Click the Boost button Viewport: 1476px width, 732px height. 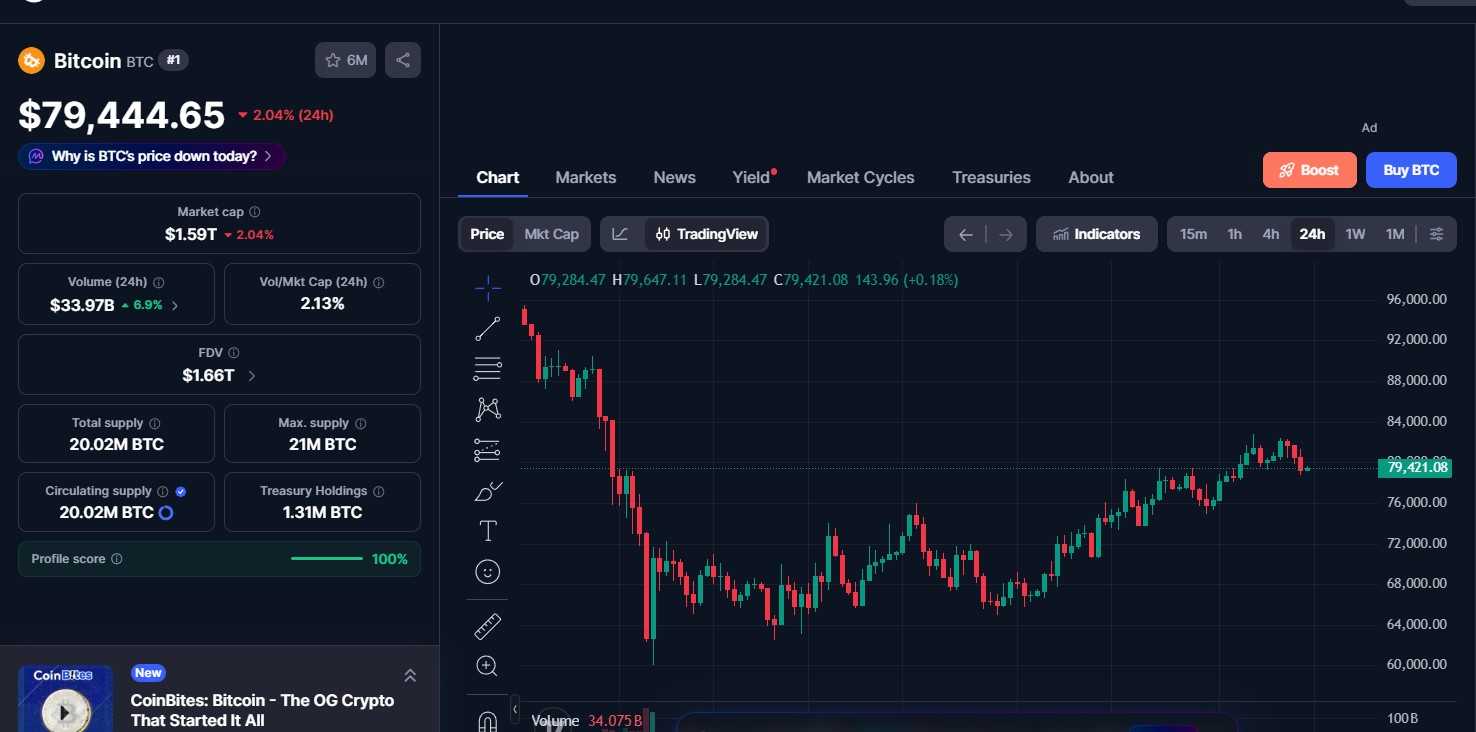pyautogui.click(x=1309, y=170)
